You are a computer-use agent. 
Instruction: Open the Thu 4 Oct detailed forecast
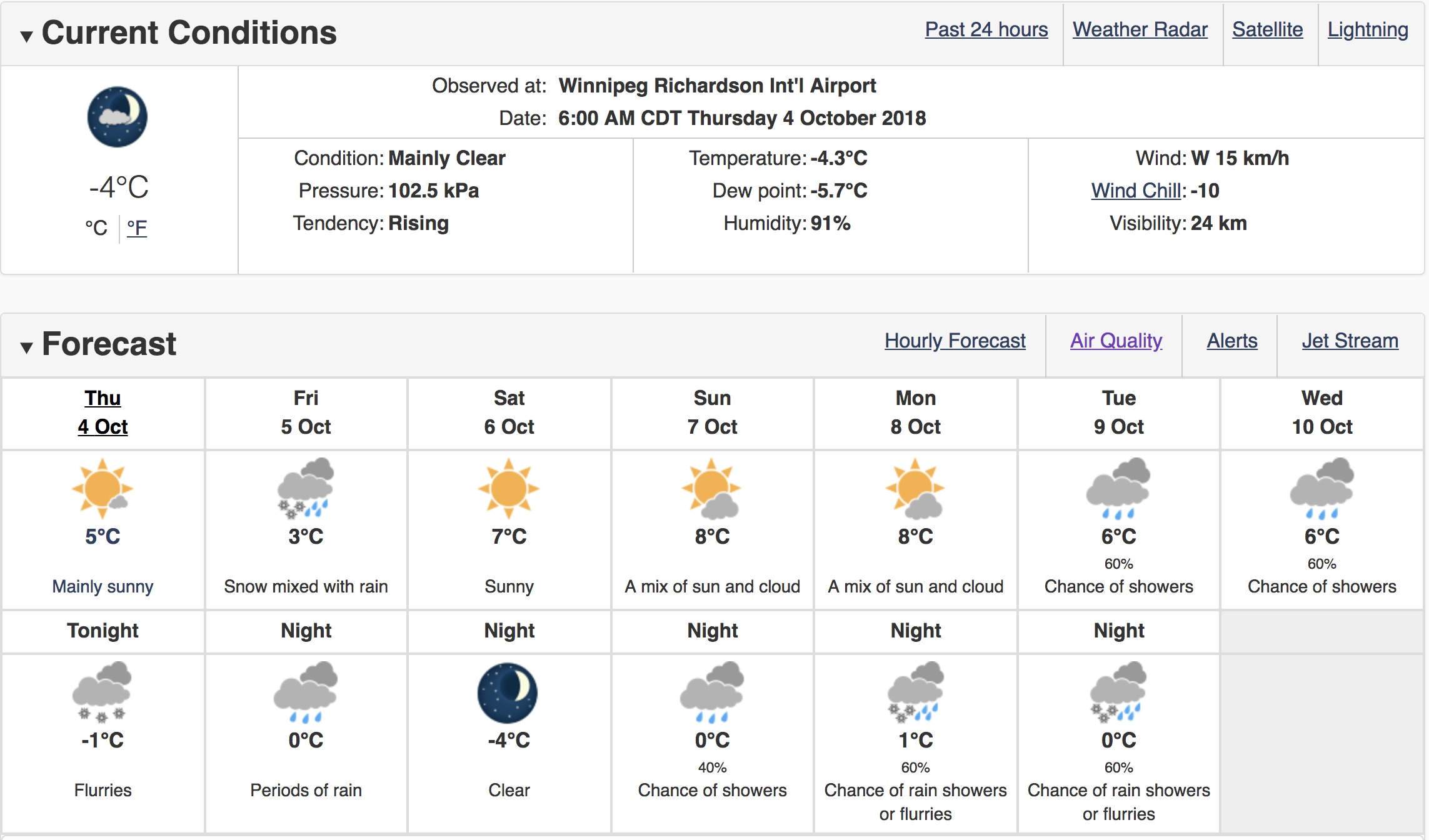103,412
